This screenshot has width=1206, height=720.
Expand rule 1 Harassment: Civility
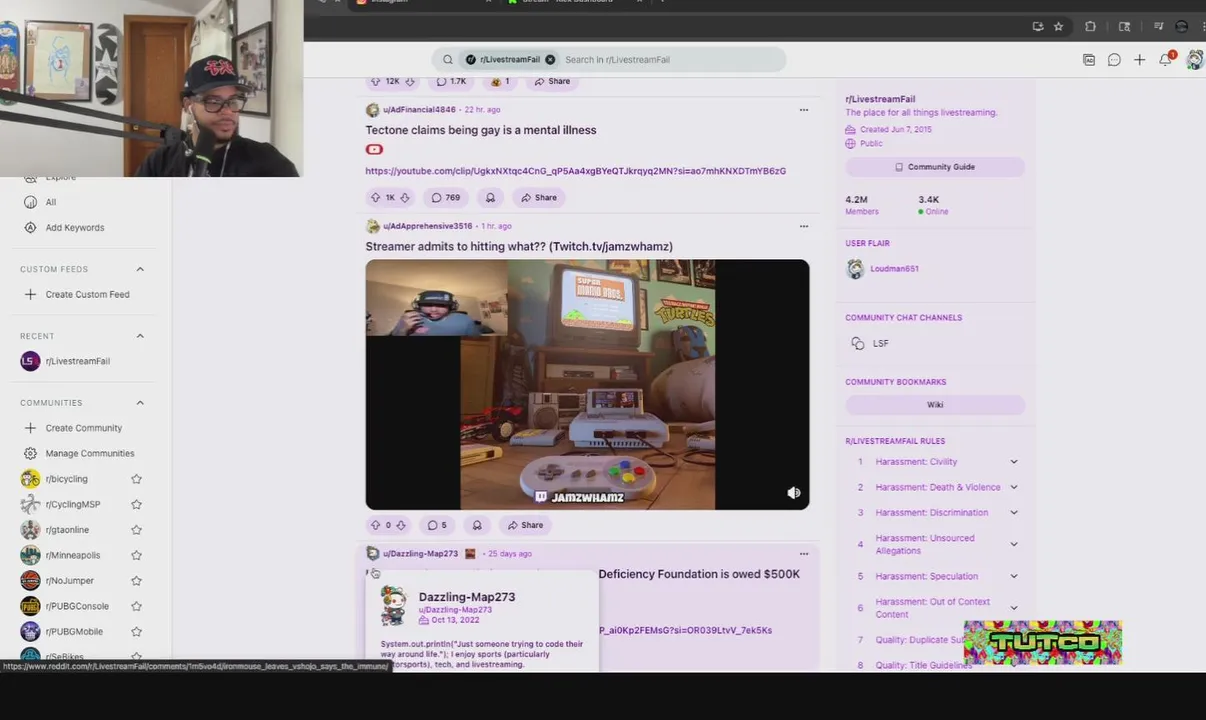point(1013,462)
